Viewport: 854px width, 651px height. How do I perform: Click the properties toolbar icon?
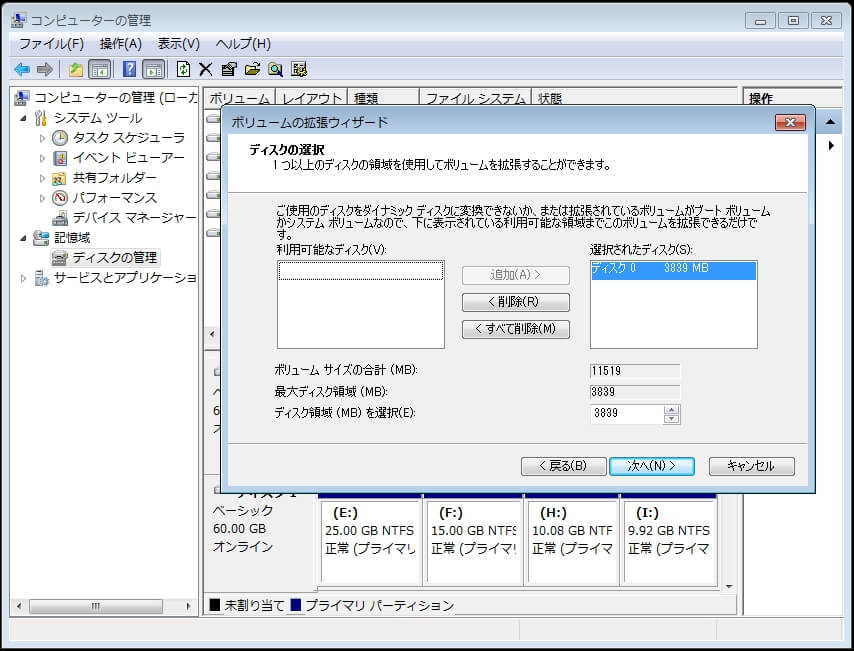pos(229,69)
